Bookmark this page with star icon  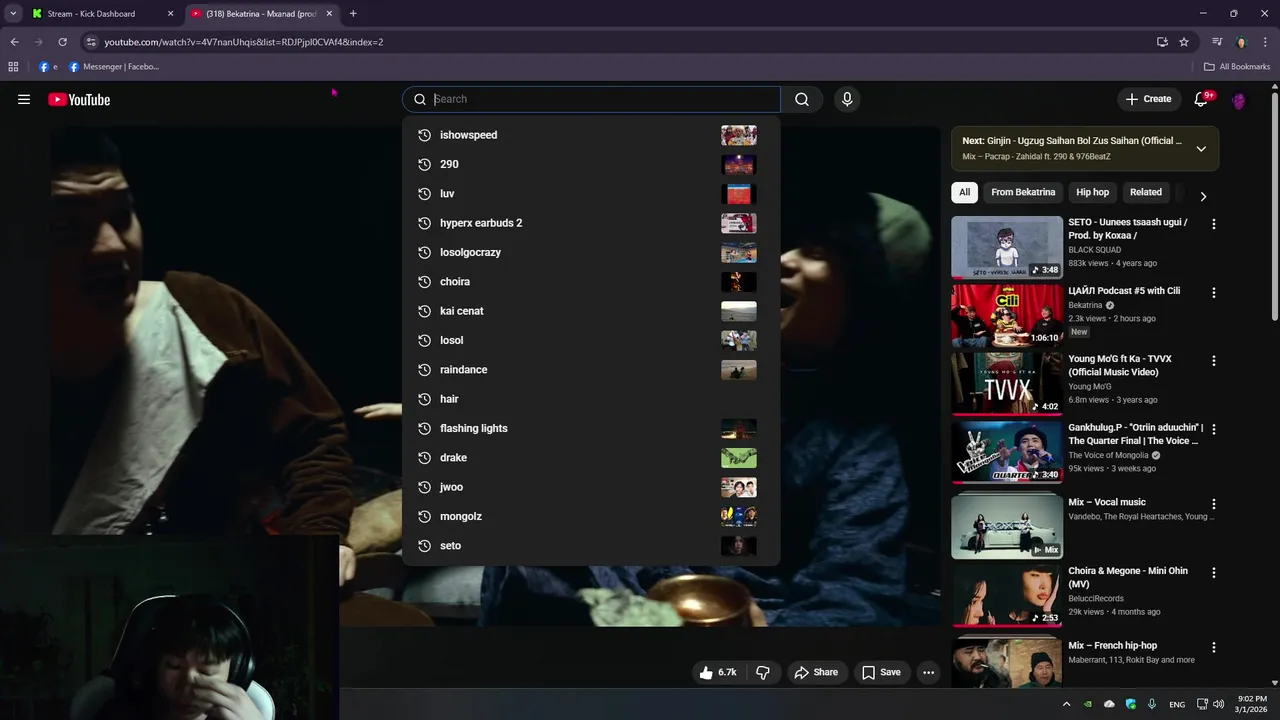(x=1184, y=42)
